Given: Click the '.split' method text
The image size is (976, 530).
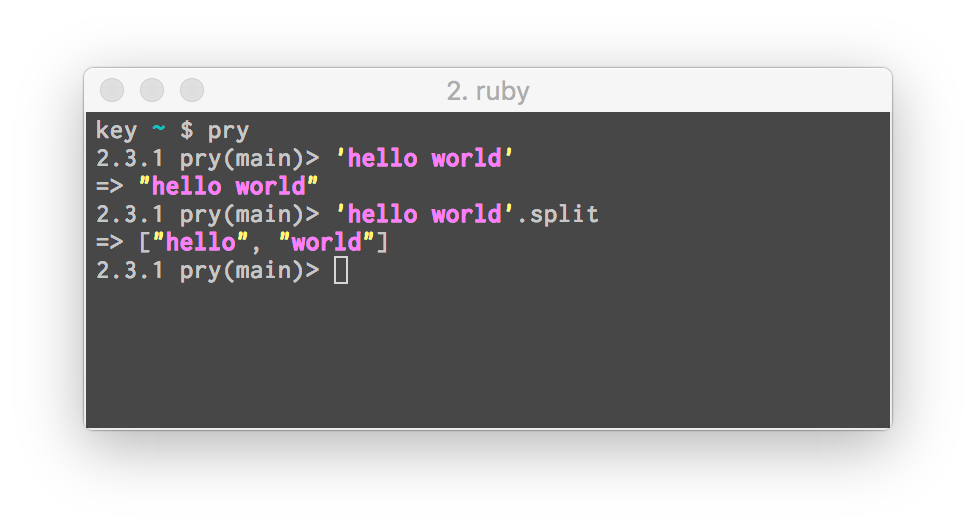Looking at the screenshot, I should pyautogui.click(x=558, y=215).
